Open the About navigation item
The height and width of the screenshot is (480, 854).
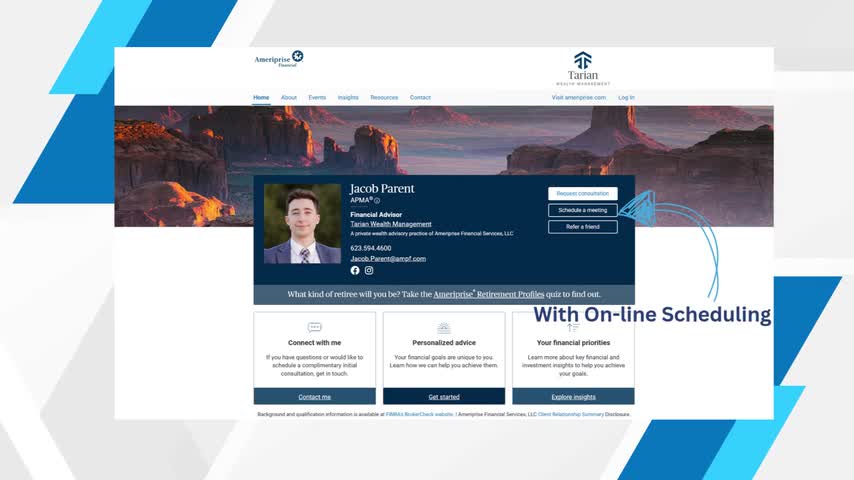[x=289, y=98]
